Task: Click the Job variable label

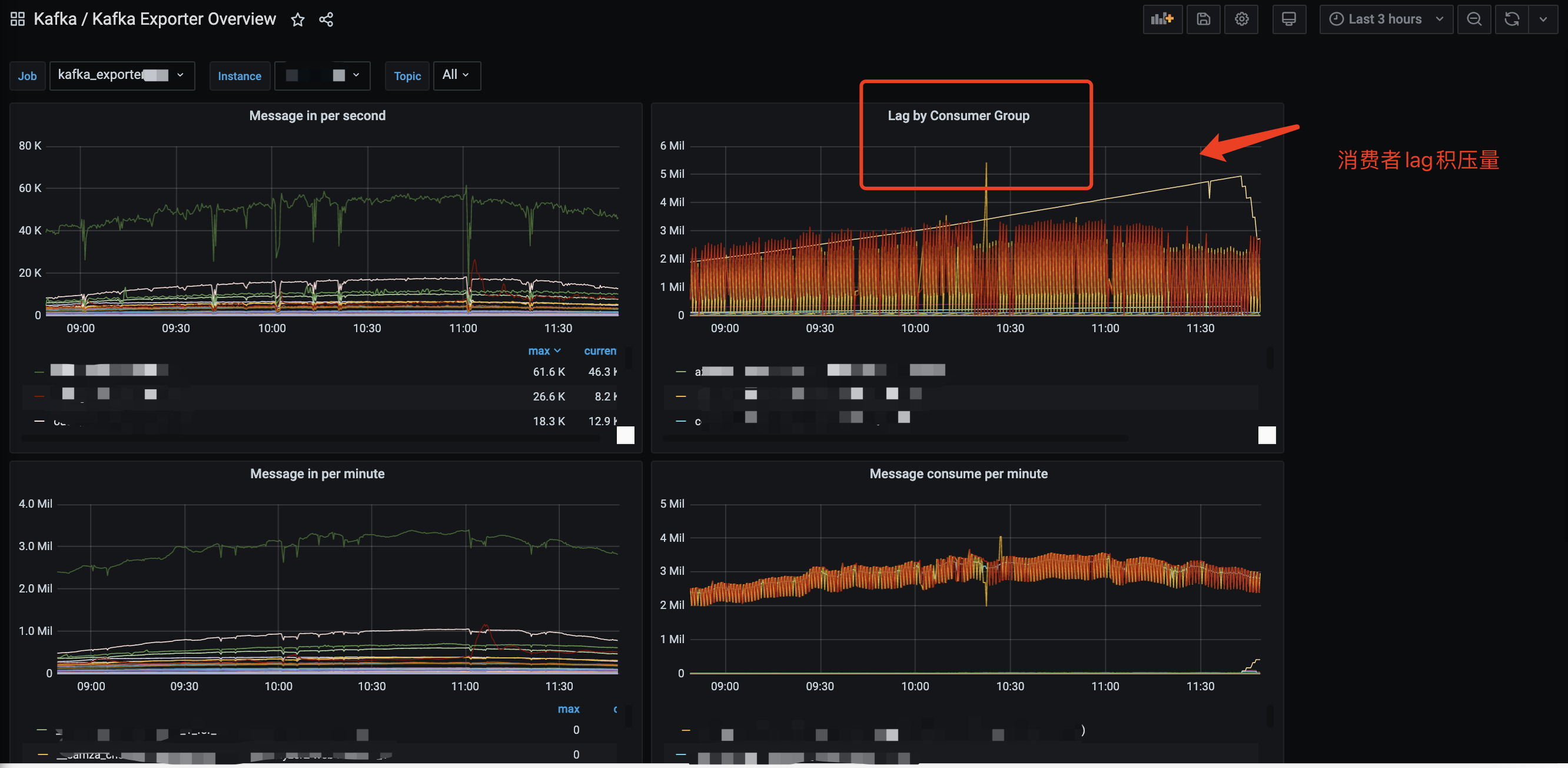Action: 28,75
